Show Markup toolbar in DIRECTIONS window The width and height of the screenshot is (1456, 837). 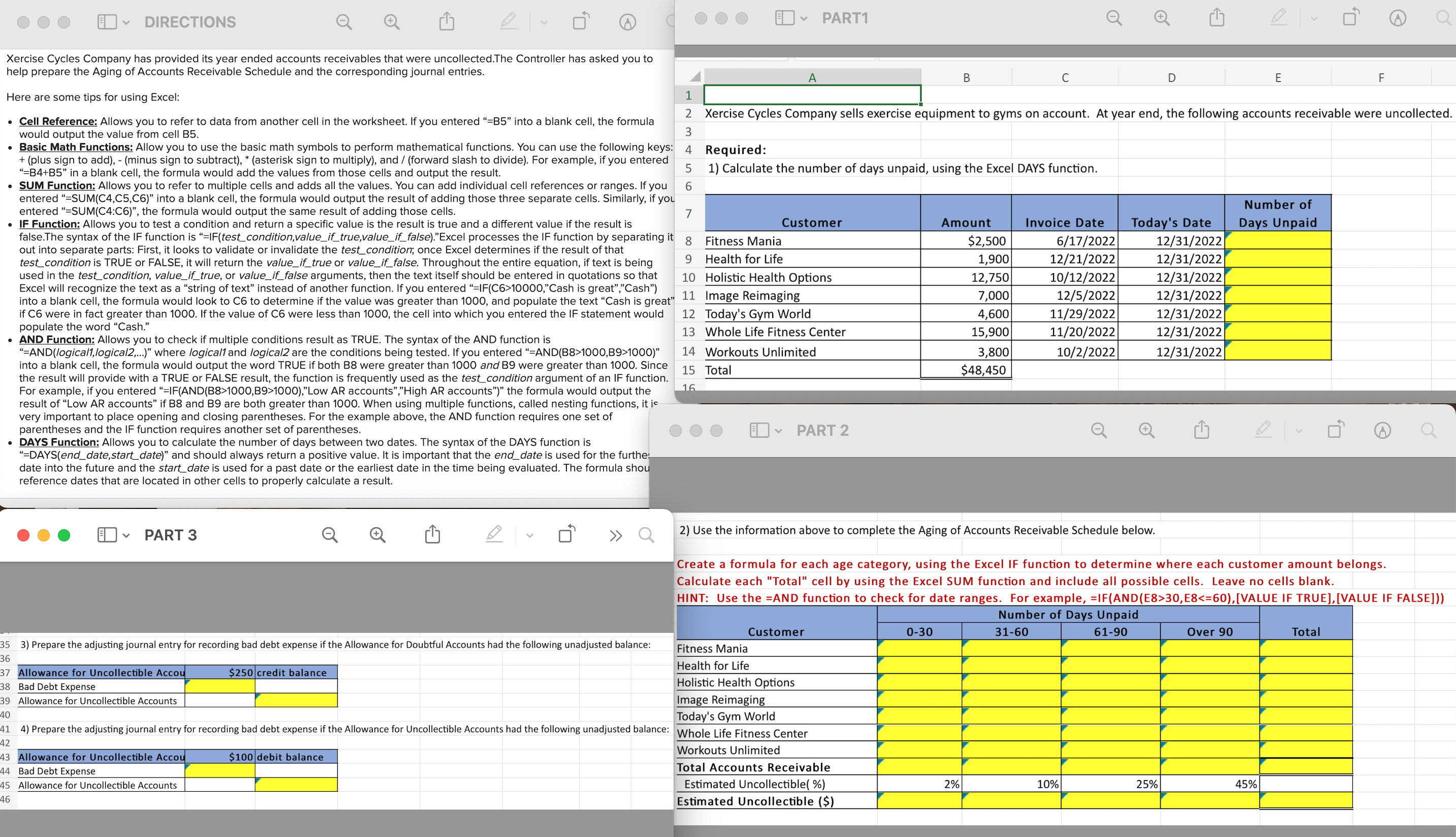click(x=627, y=22)
